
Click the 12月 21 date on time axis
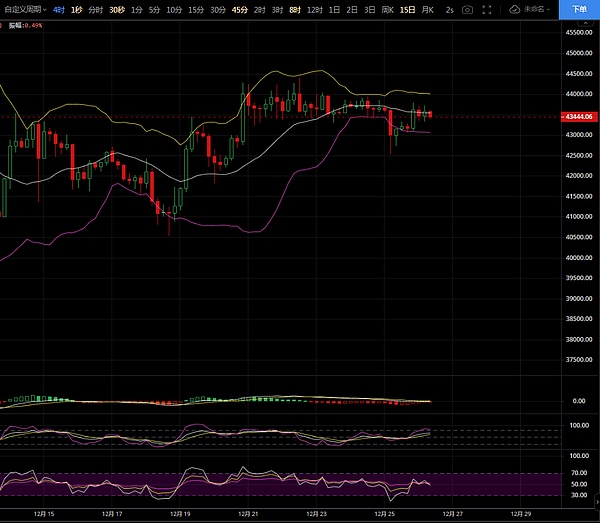[x=248, y=514]
